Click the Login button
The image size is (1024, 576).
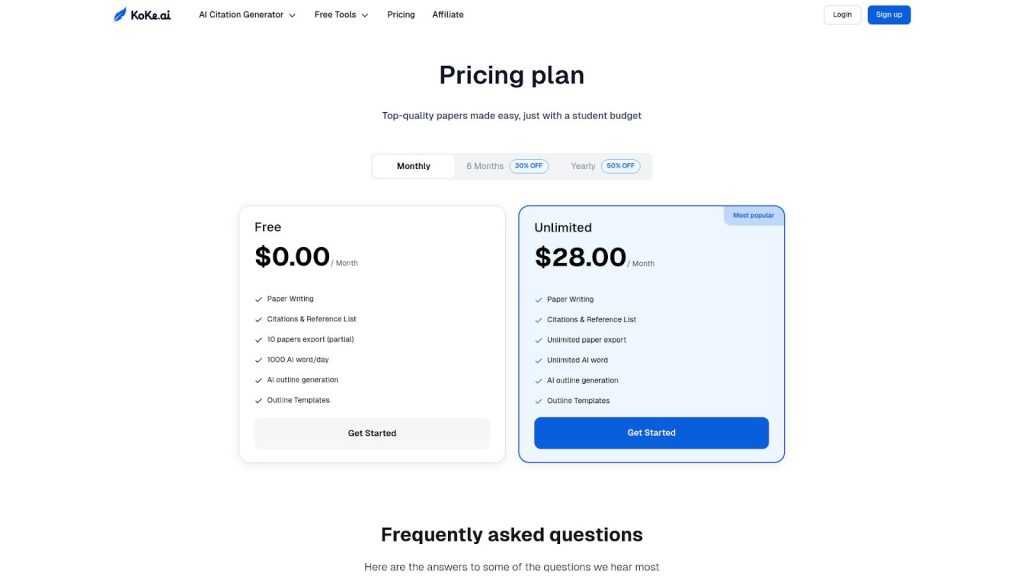tap(842, 15)
